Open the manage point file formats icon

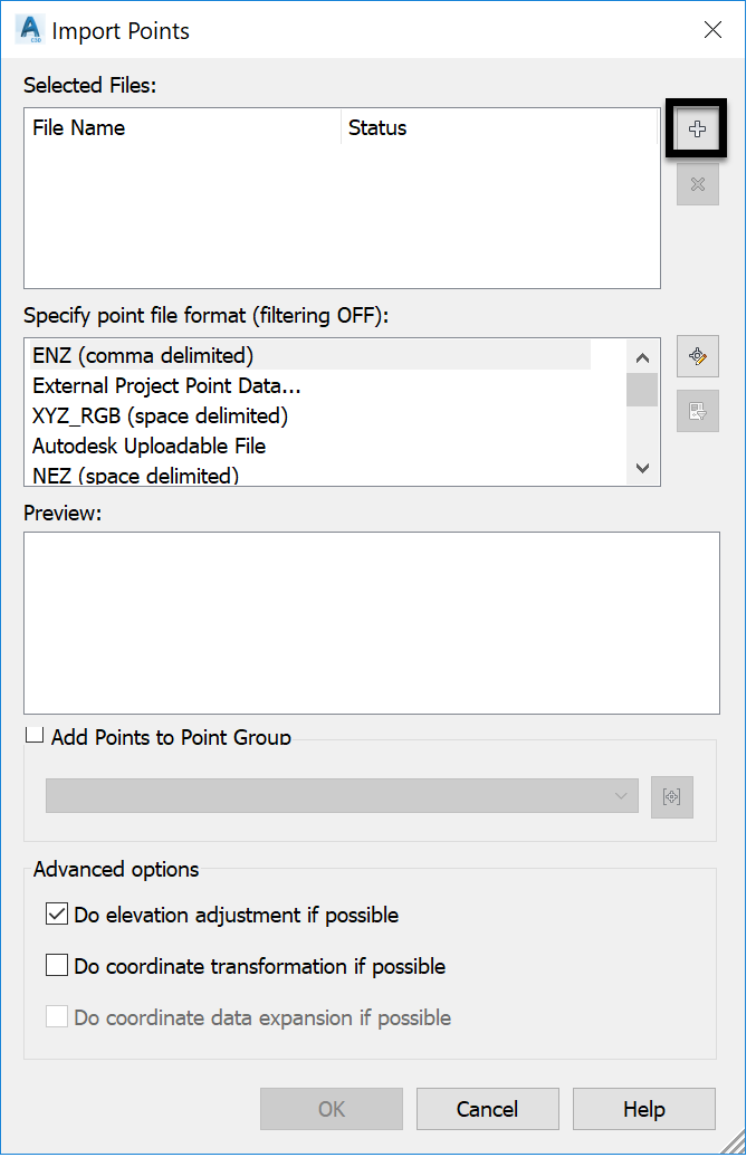pos(698,357)
